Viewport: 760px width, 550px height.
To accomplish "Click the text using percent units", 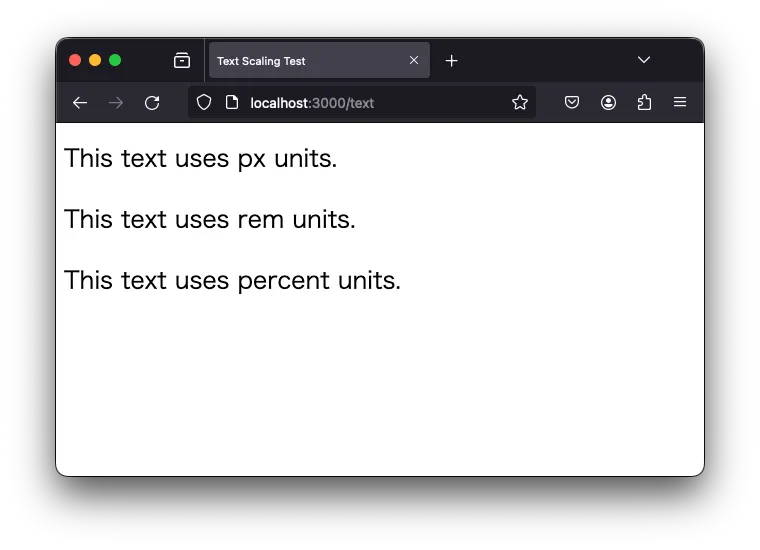I will point(233,281).
